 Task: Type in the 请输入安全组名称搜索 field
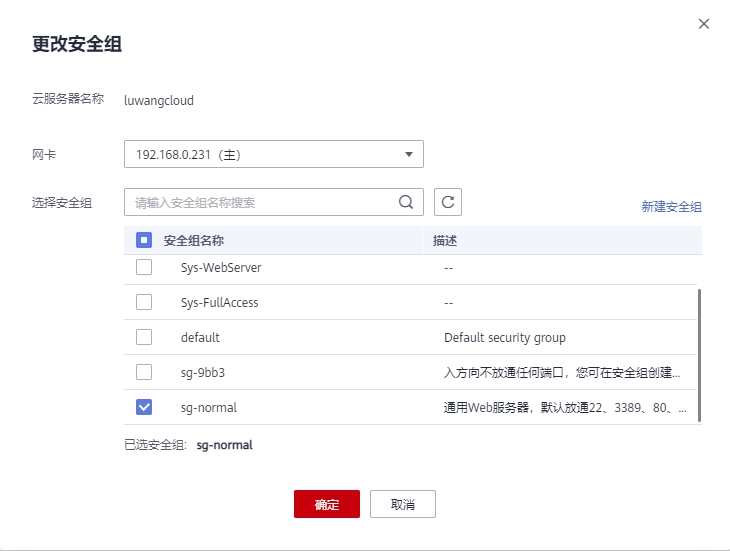[x=260, y=202]
